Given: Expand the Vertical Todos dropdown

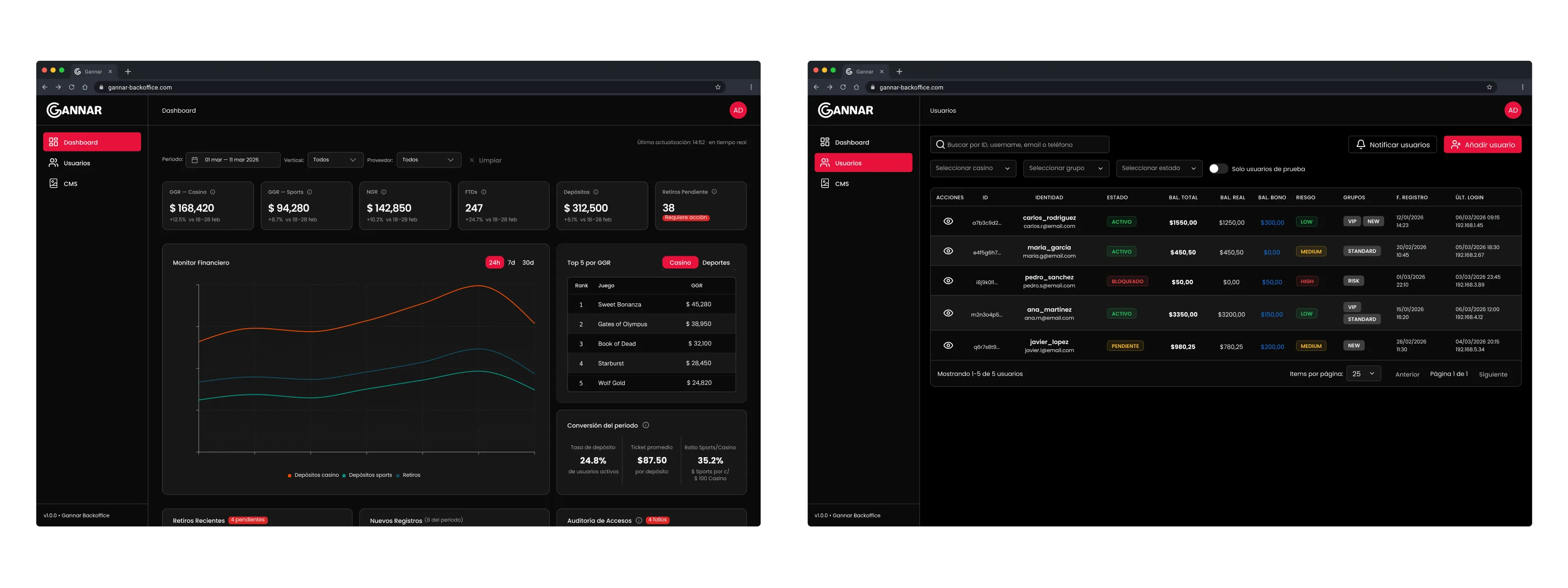Looking at the screenshot, I should click(335, 159).
